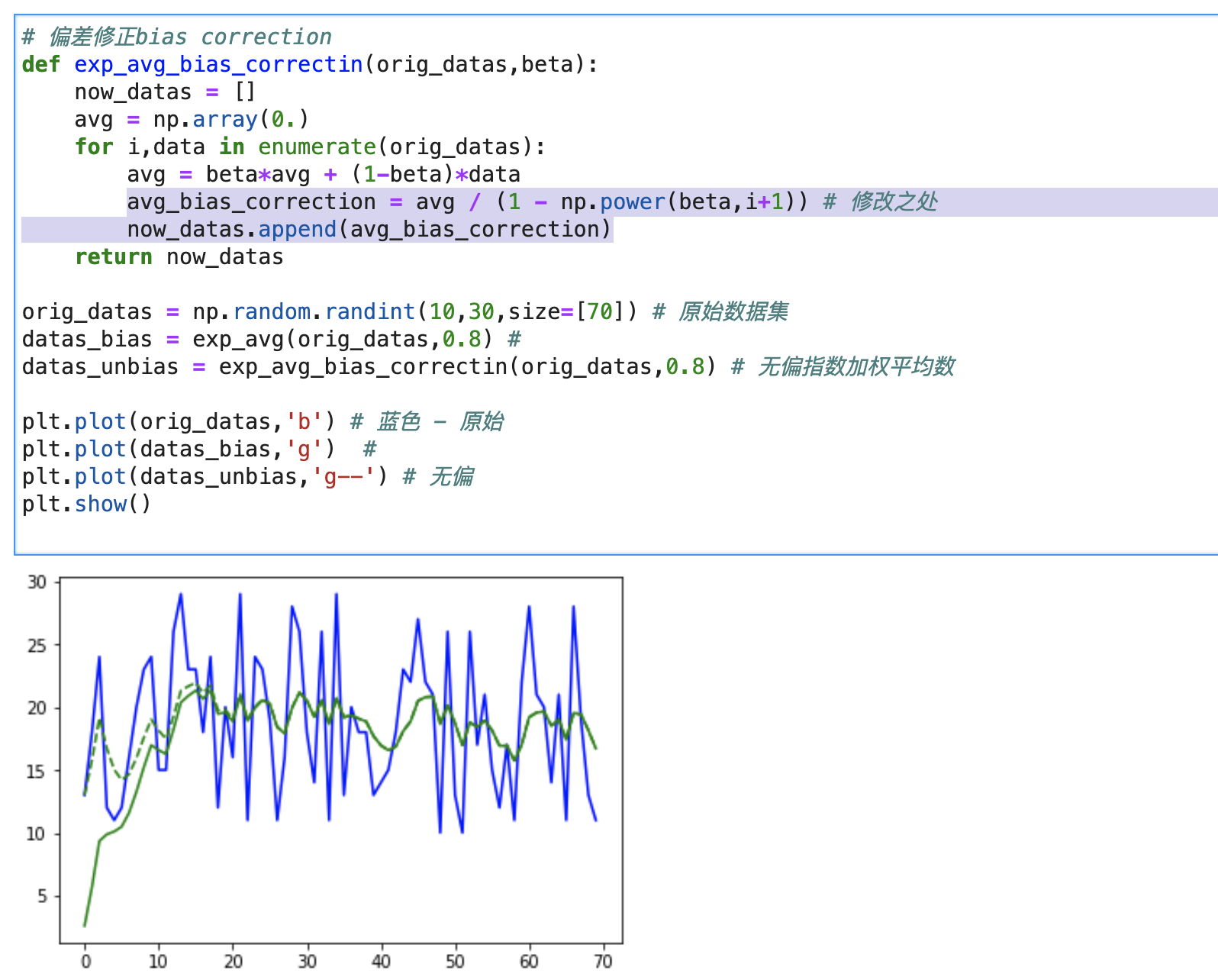Click the 'for i,data in enumerate(orig_datas):' line
The height and width of the screenshot is (980, 1218).
click(x=310, y=147)
